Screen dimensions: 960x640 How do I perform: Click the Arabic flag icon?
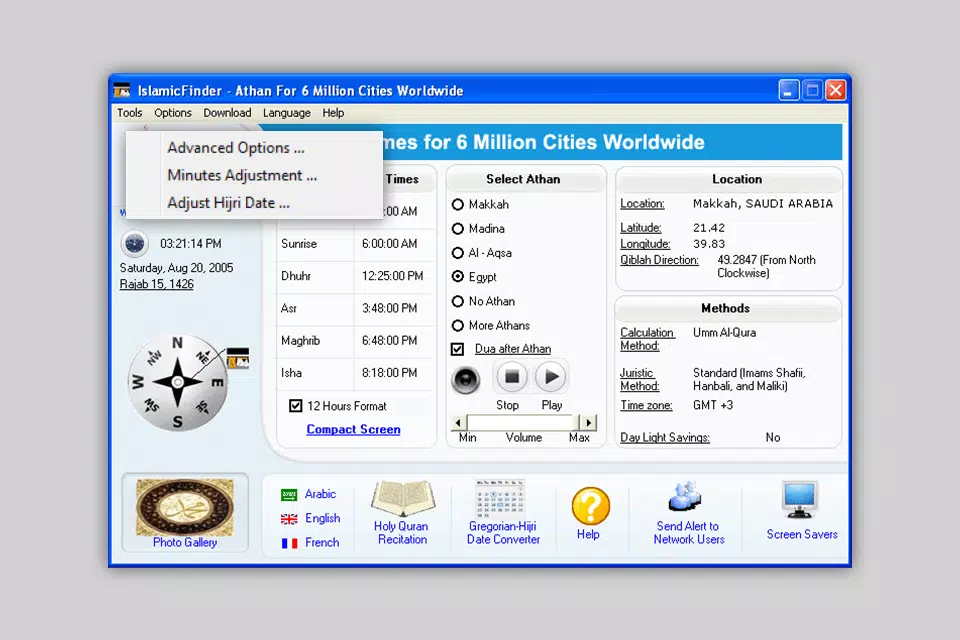pos(289,494)
